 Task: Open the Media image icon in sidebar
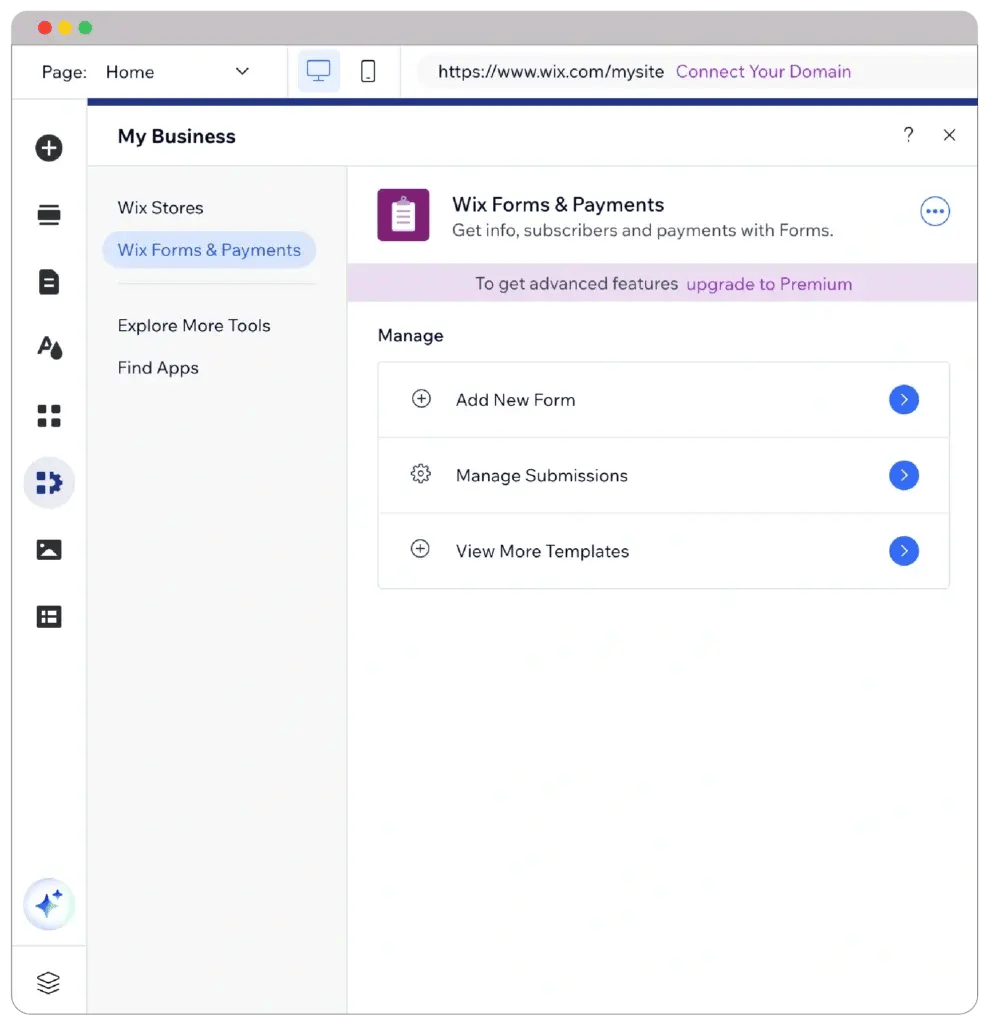pyautogui.click(x=49, y=549)
